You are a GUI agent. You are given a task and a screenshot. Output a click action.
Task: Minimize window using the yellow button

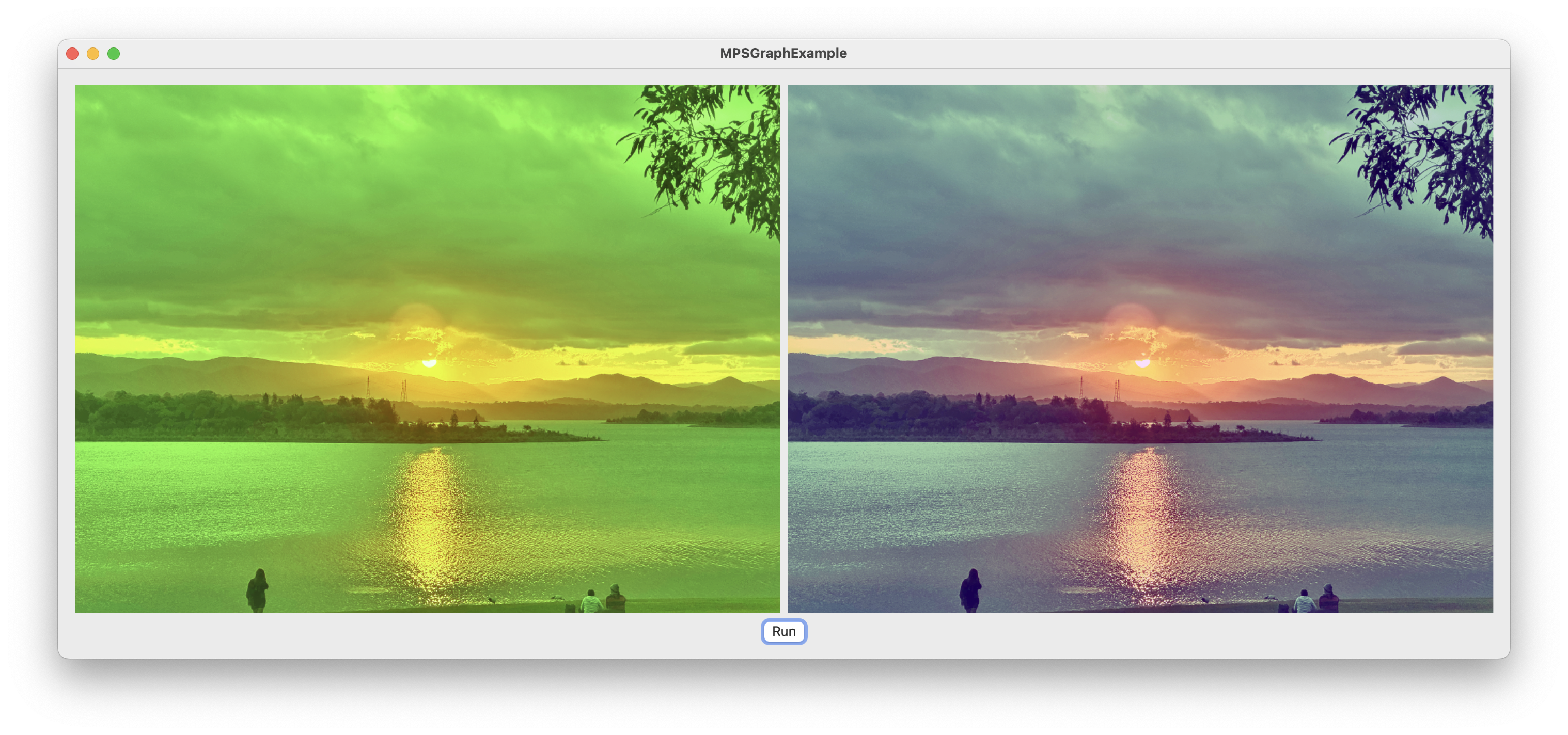[x=93, y=54]
